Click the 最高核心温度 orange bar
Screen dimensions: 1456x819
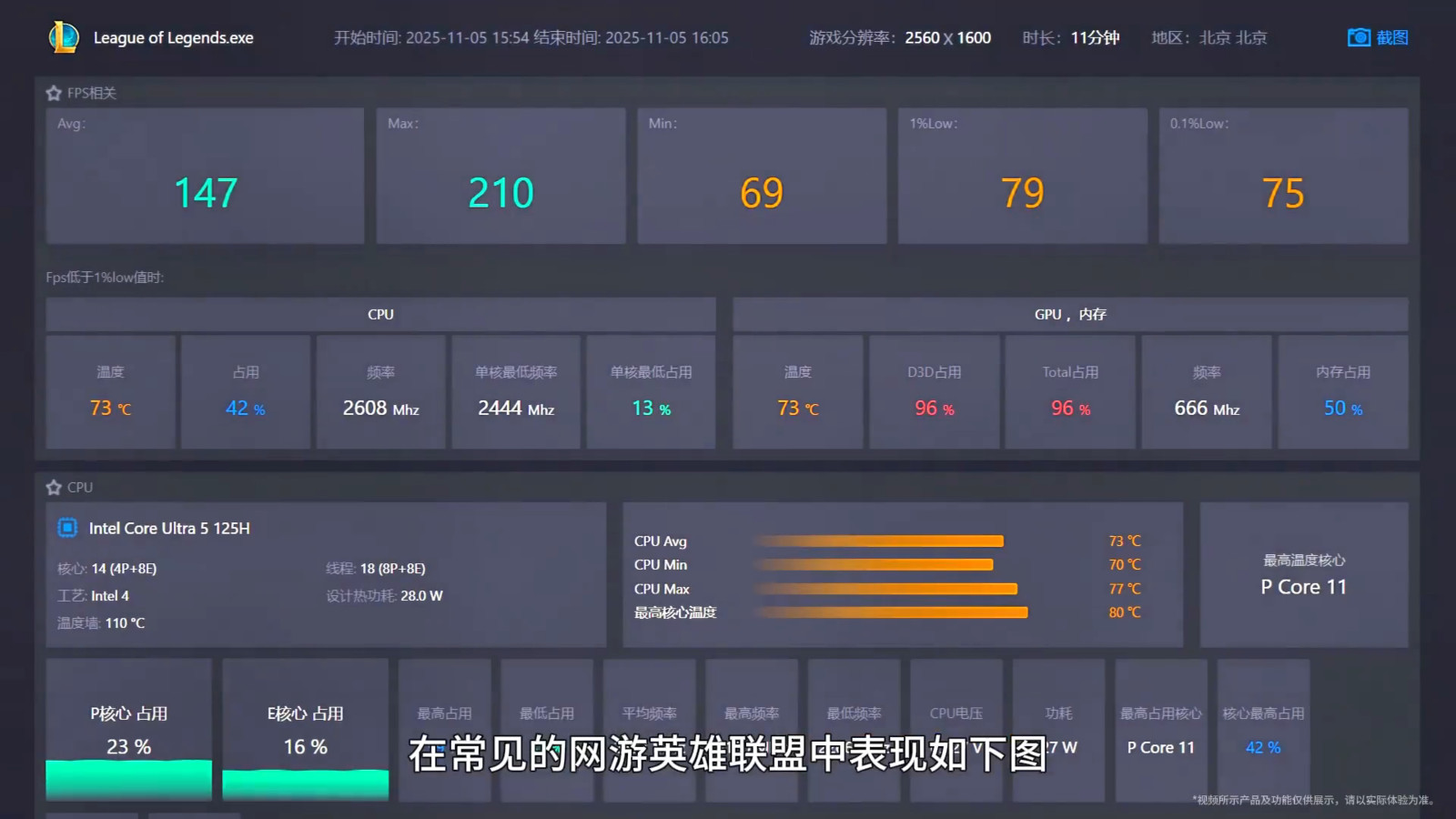[x=892, y=612]
